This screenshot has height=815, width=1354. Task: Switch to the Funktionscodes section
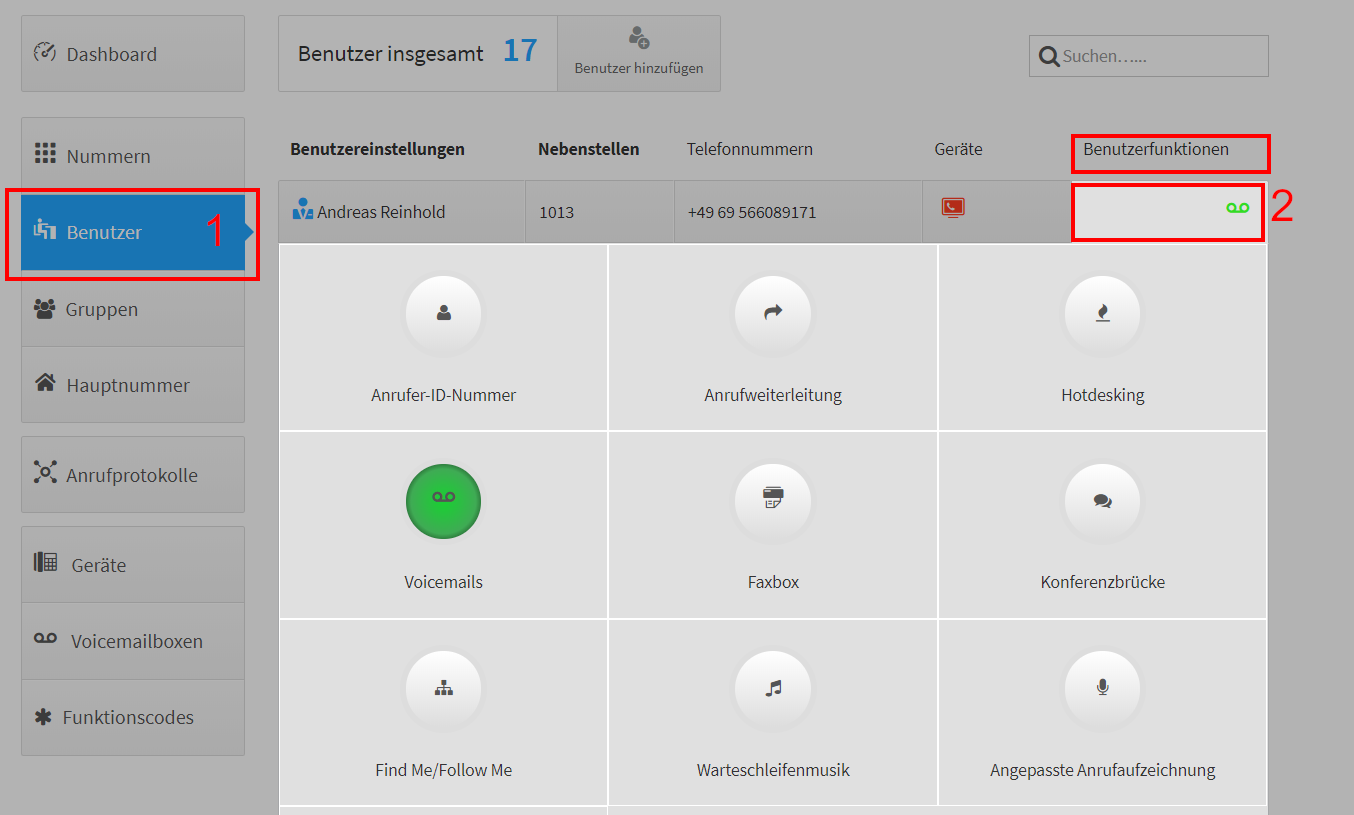[x=133, y=717]
